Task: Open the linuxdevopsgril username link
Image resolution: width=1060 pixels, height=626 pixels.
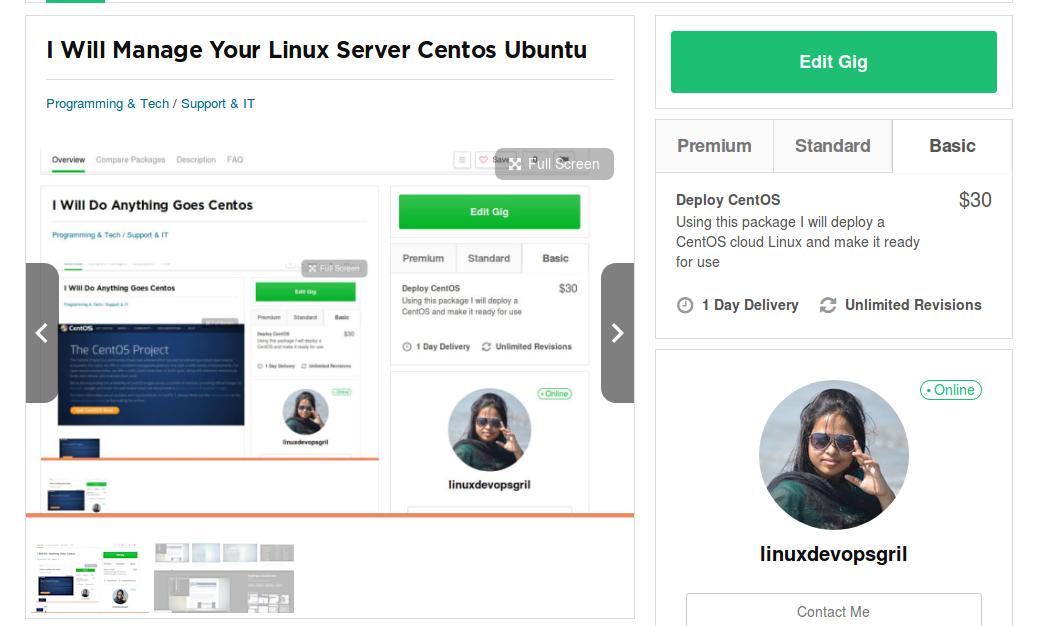Action: (833, 554)
